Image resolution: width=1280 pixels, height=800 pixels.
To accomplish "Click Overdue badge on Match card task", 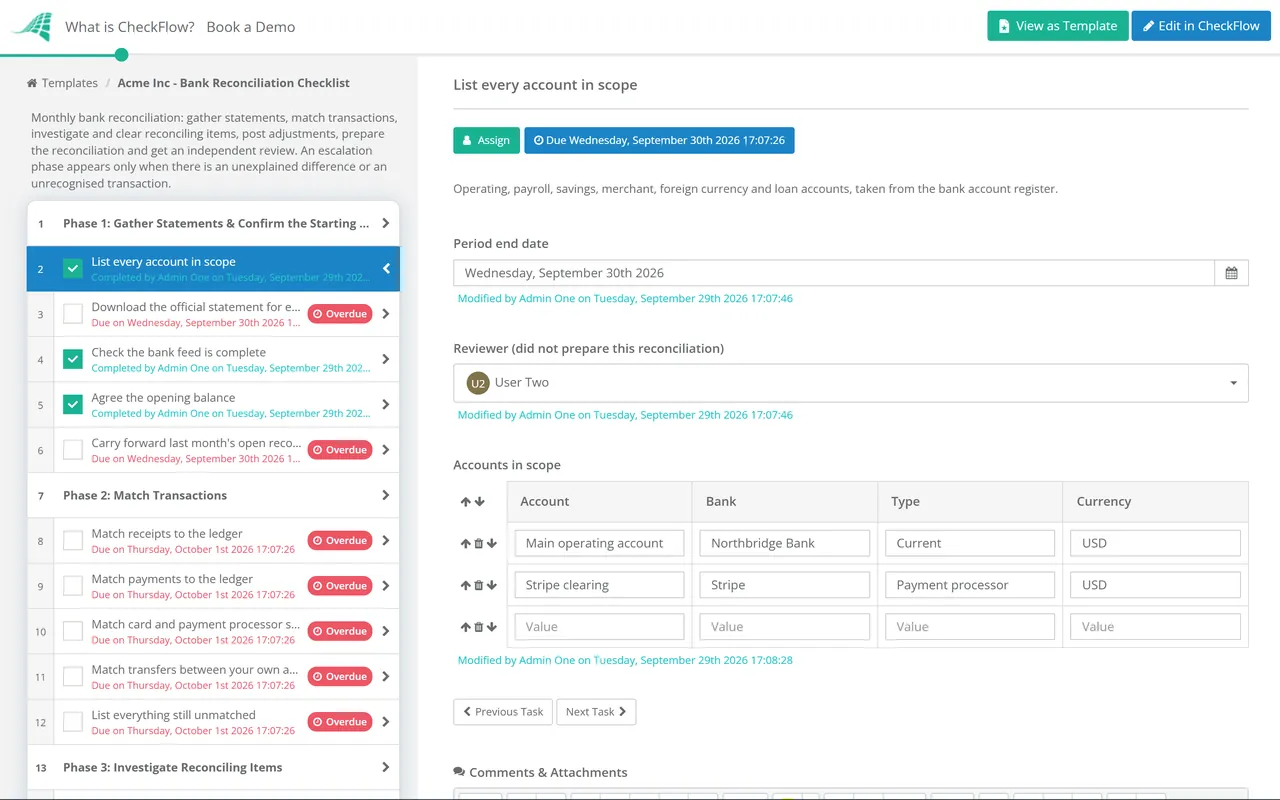I will click(340, 631).
